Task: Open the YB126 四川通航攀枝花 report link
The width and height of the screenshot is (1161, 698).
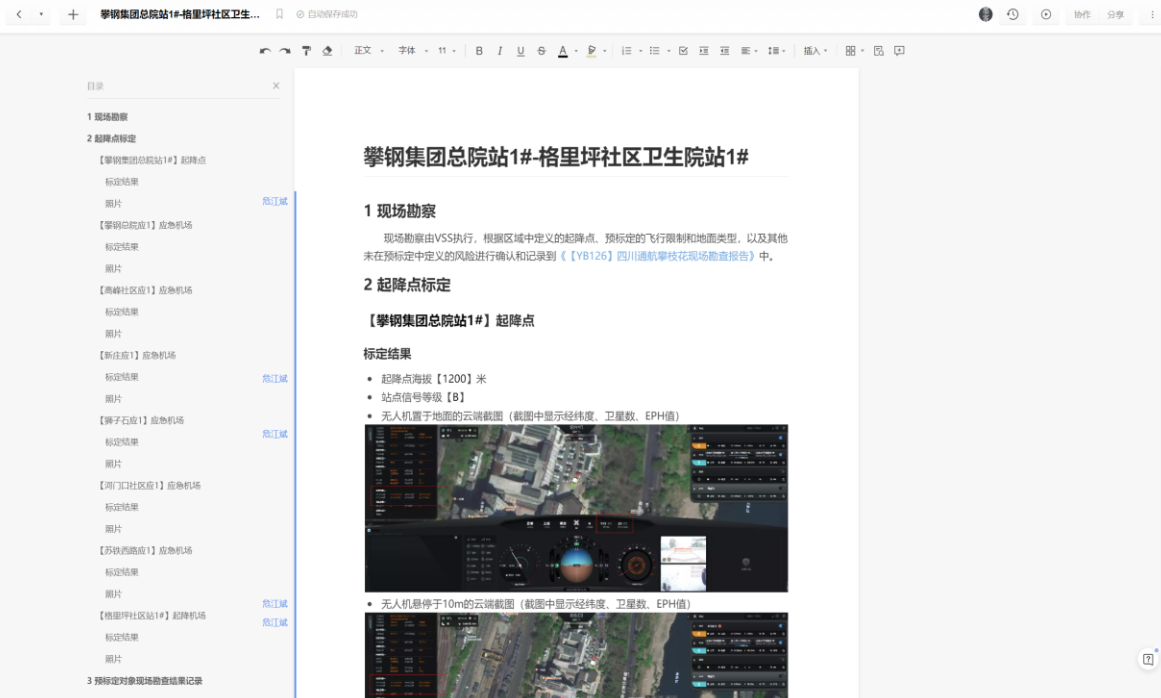Action: [658, 256]
